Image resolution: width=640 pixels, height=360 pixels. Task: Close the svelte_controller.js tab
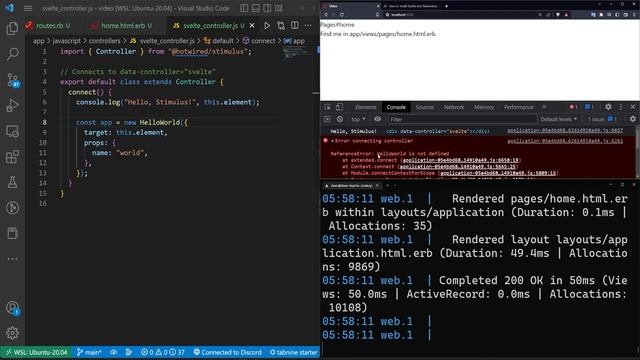click(252, 25)
